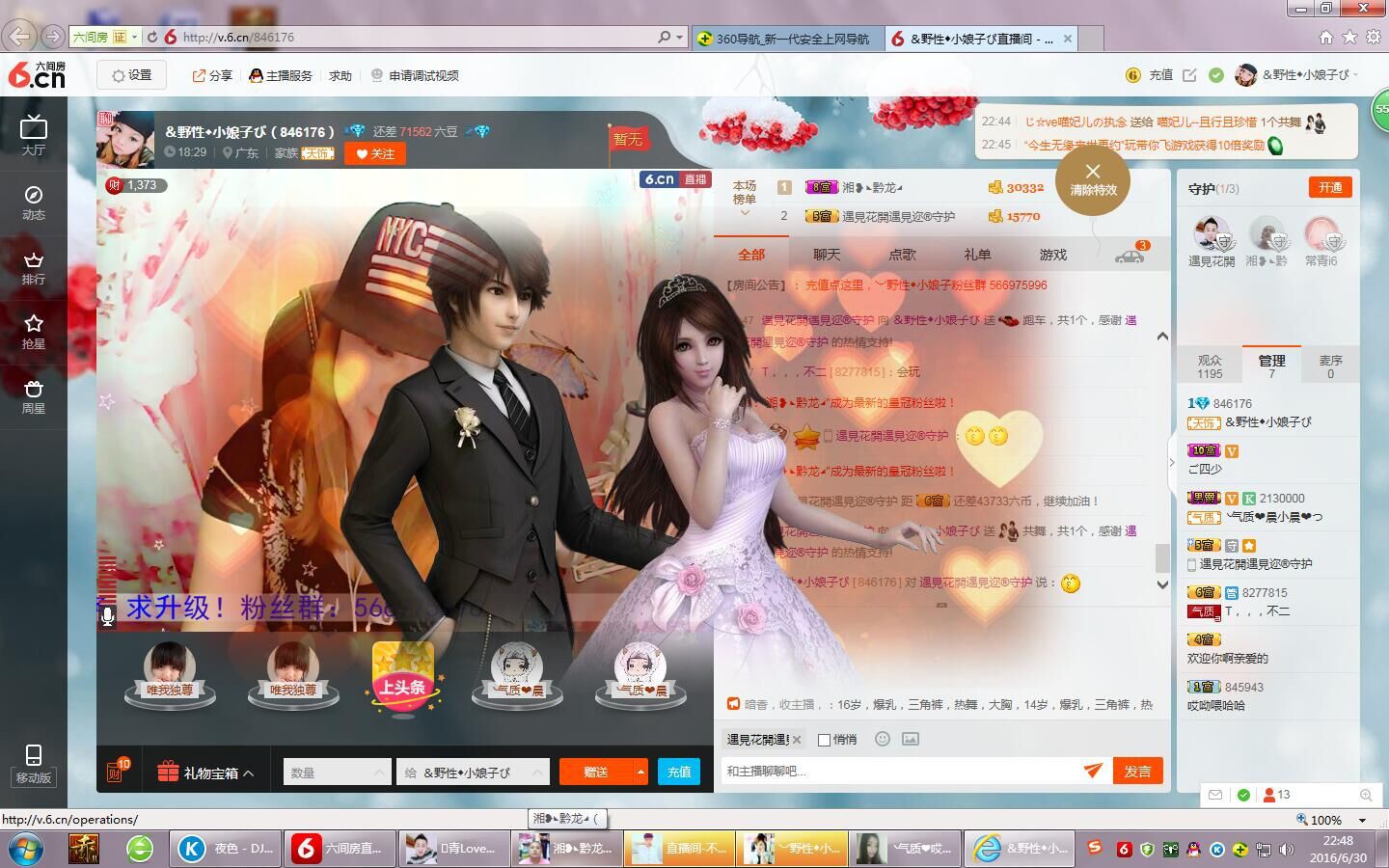Collapse the right sidebar with arrow handle

(1172, 462)
